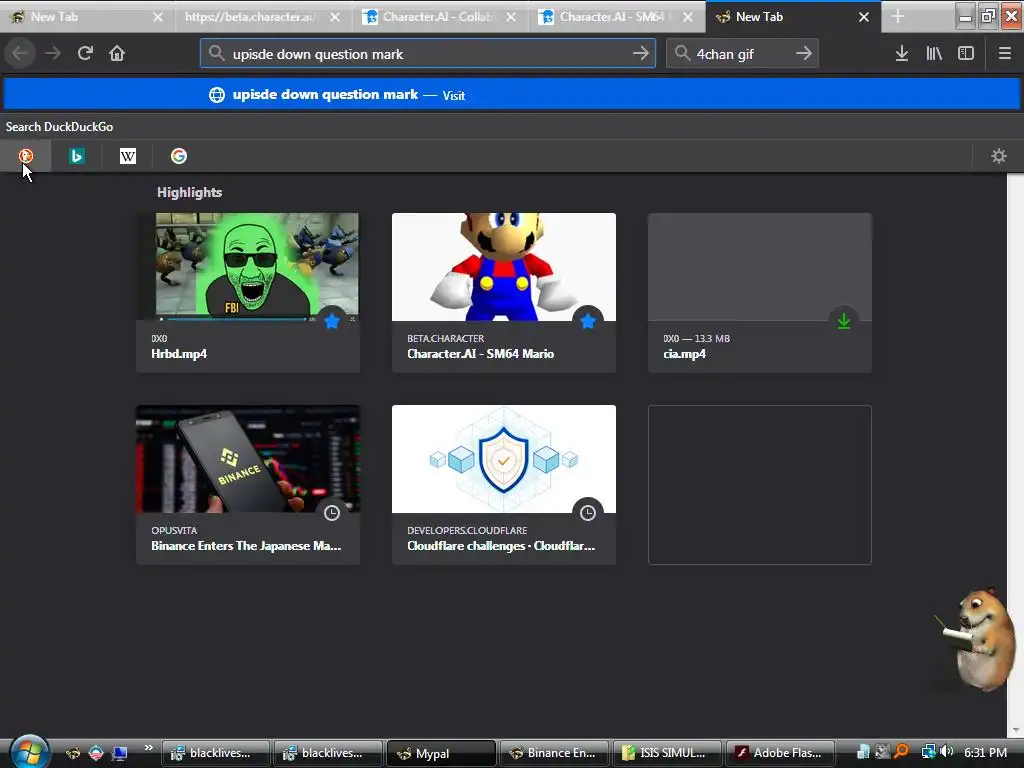Viewport: 1024px width, 768px height.
Task: Open the downloads panel icon
Action: [x=902, y=53]
